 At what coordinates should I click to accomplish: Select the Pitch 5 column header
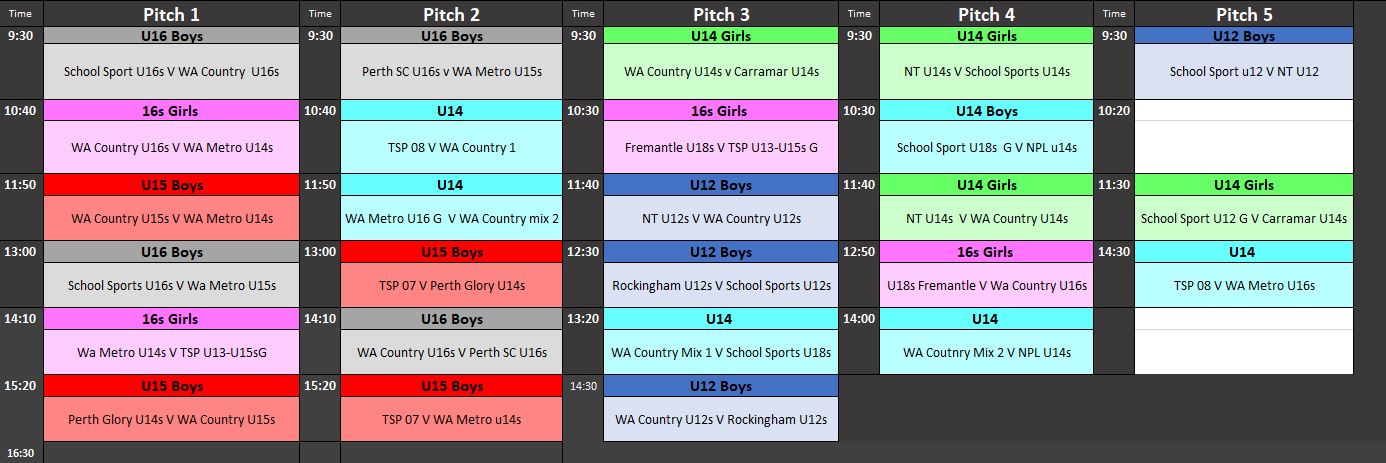[1244, 14]
